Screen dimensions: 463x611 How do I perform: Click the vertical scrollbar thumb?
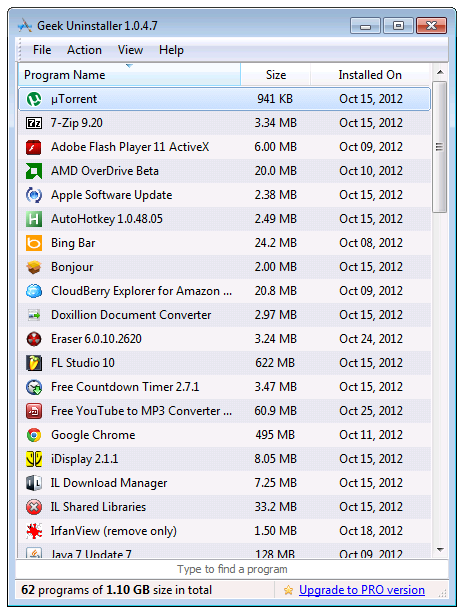[x=440, y=147]
